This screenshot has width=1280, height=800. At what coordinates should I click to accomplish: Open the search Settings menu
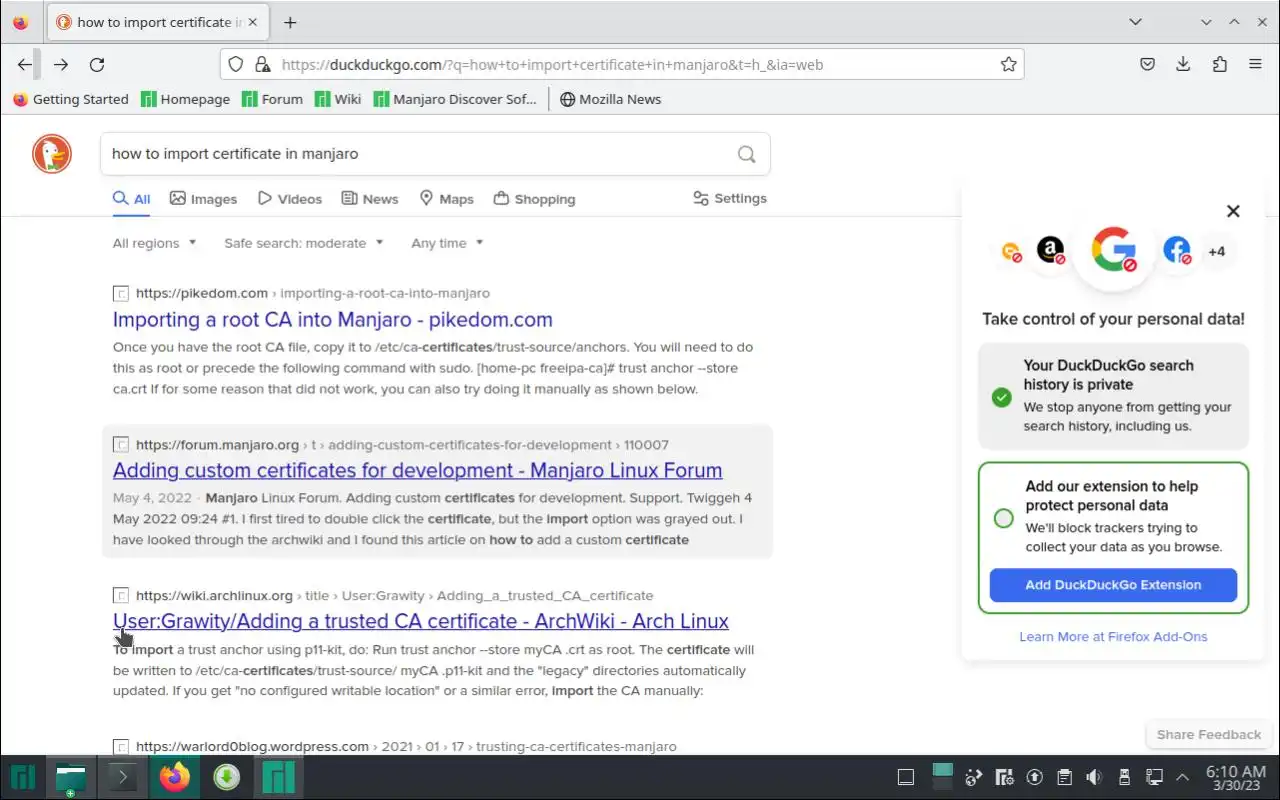coord(730,198)
